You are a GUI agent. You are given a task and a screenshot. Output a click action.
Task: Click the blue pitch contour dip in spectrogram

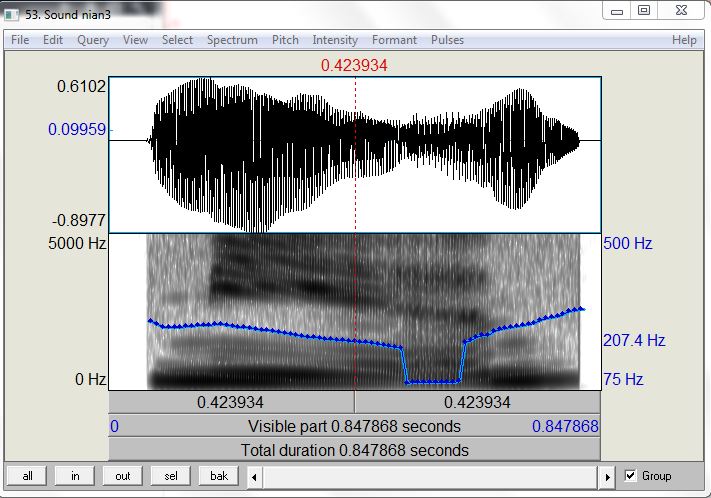(433, 382)
